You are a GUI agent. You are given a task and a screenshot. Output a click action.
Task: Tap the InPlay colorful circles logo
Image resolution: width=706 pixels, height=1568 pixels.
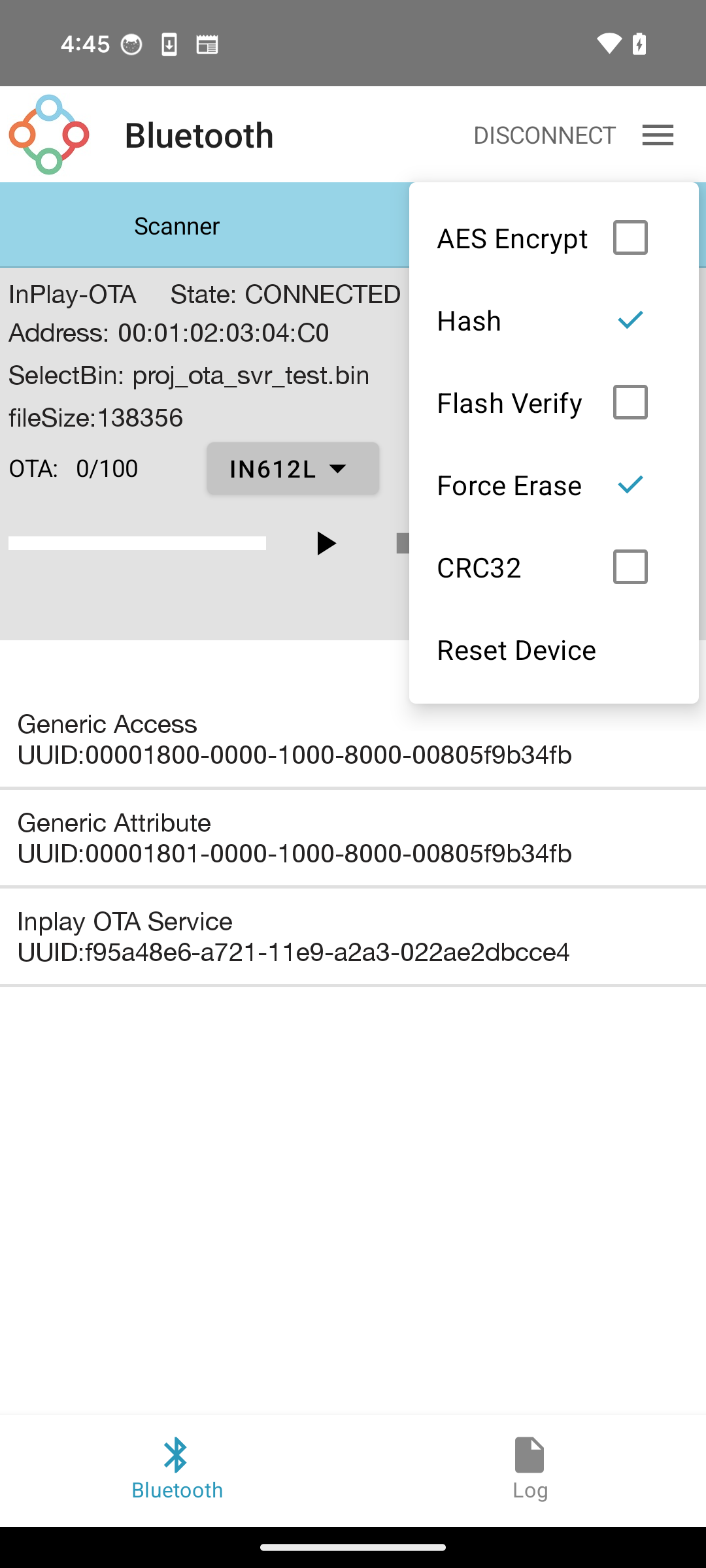pyautogui.click(x=49, y=135)
